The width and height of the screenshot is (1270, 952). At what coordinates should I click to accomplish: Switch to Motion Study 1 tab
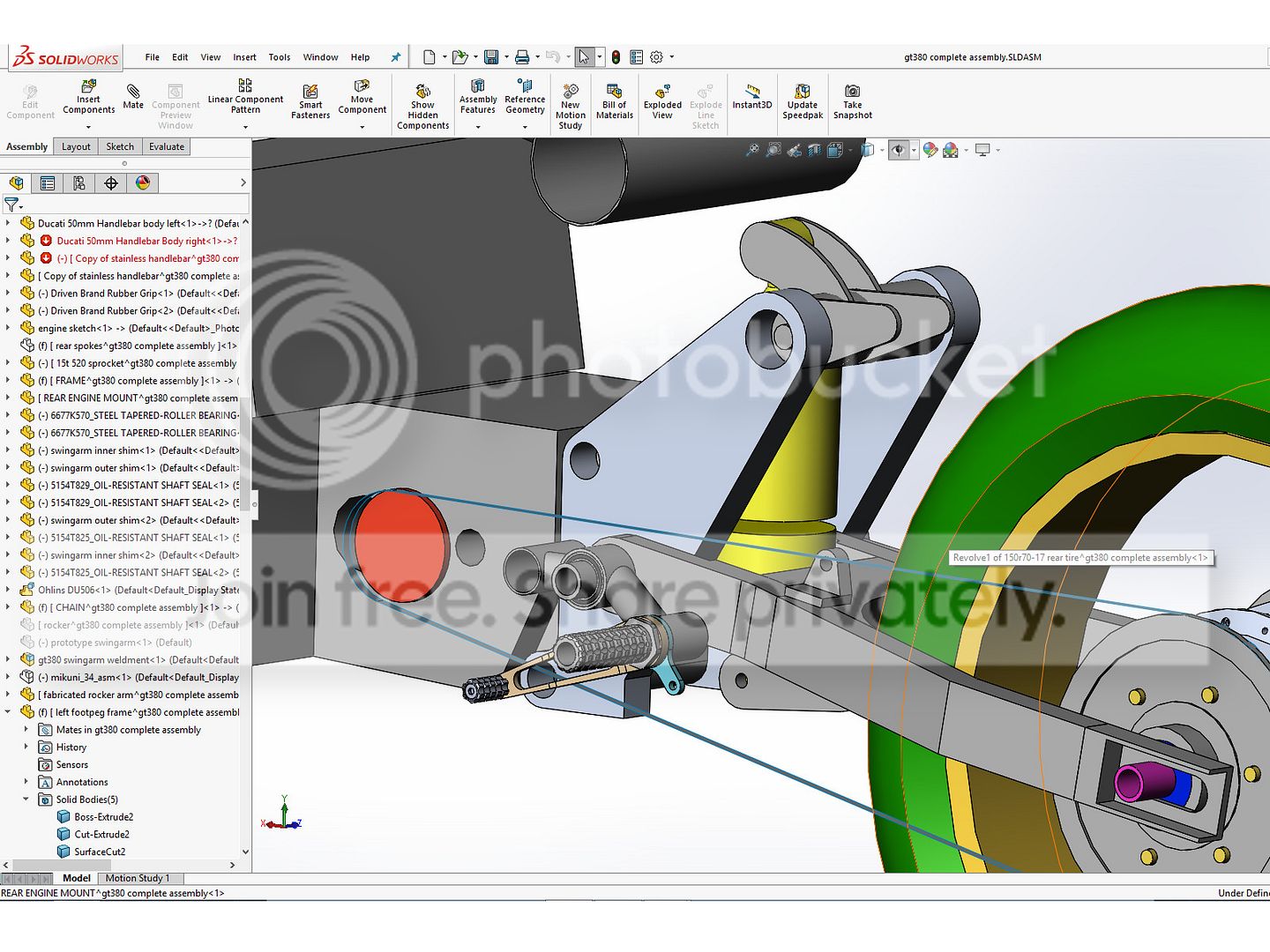click(x=137, y=878)
